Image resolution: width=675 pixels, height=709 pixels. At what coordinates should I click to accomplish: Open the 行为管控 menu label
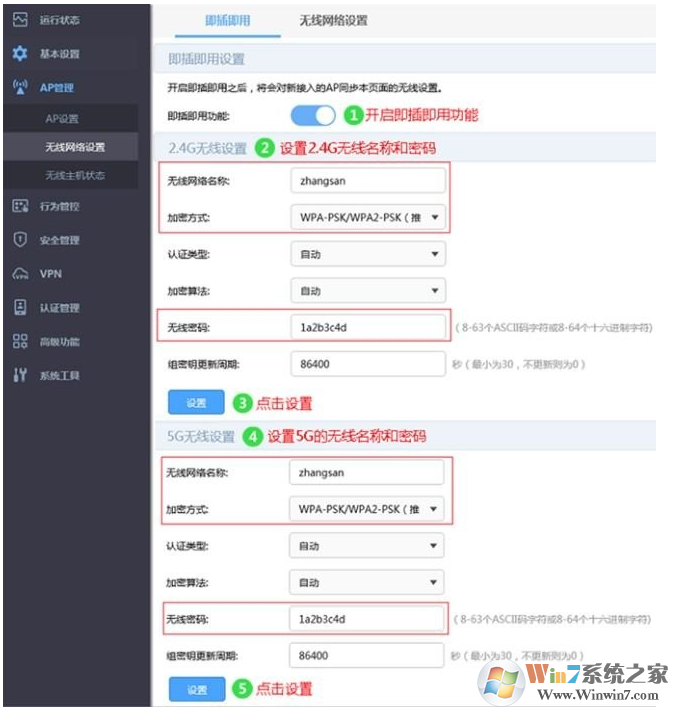(60, 207)
